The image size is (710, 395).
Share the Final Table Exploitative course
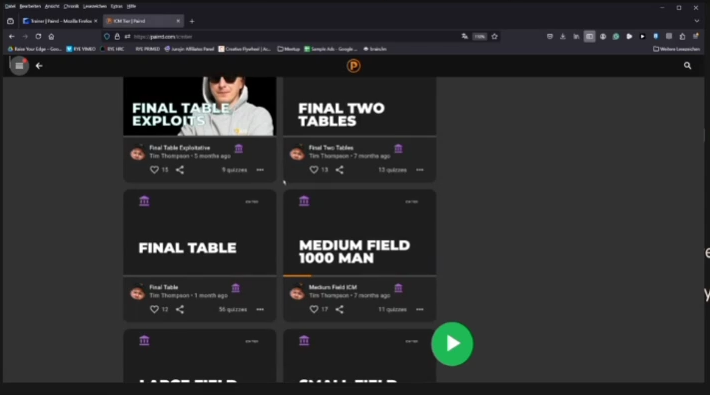(x=180, y=170)
